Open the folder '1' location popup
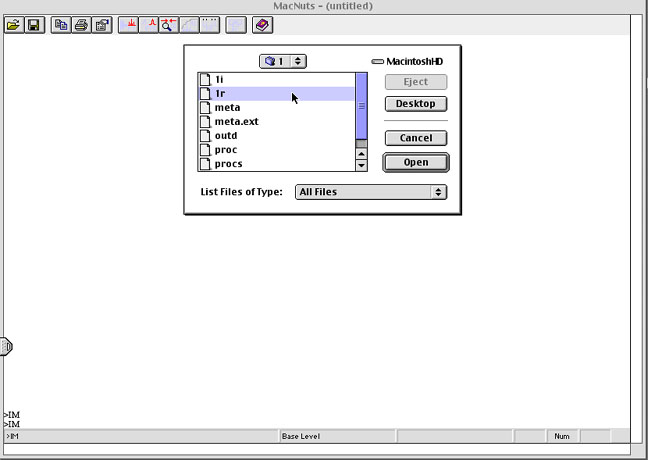The width and height of the screenshot is (648, 460). click(283, 61)
